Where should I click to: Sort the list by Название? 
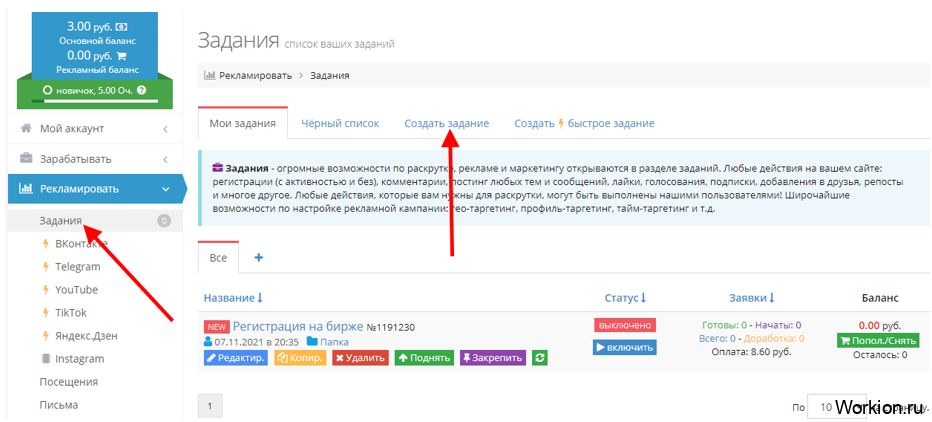tap(233, 298)
